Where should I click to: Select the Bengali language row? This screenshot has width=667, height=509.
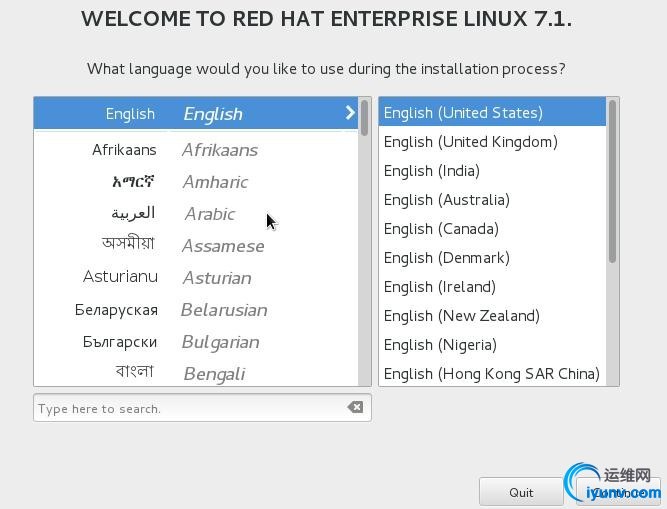pos(196,373)
